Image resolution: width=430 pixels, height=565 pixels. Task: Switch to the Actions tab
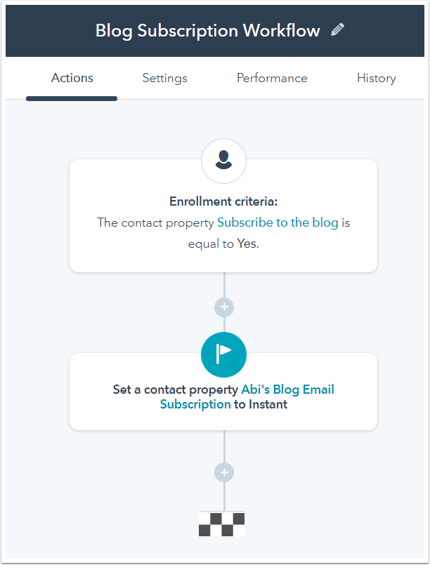(72, 78)
